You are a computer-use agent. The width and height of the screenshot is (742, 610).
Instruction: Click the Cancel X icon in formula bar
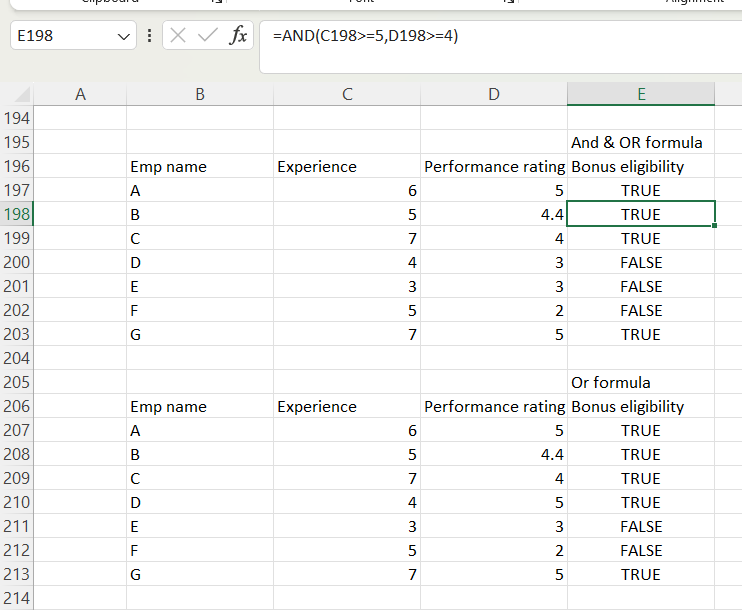(x=178, y=36)
